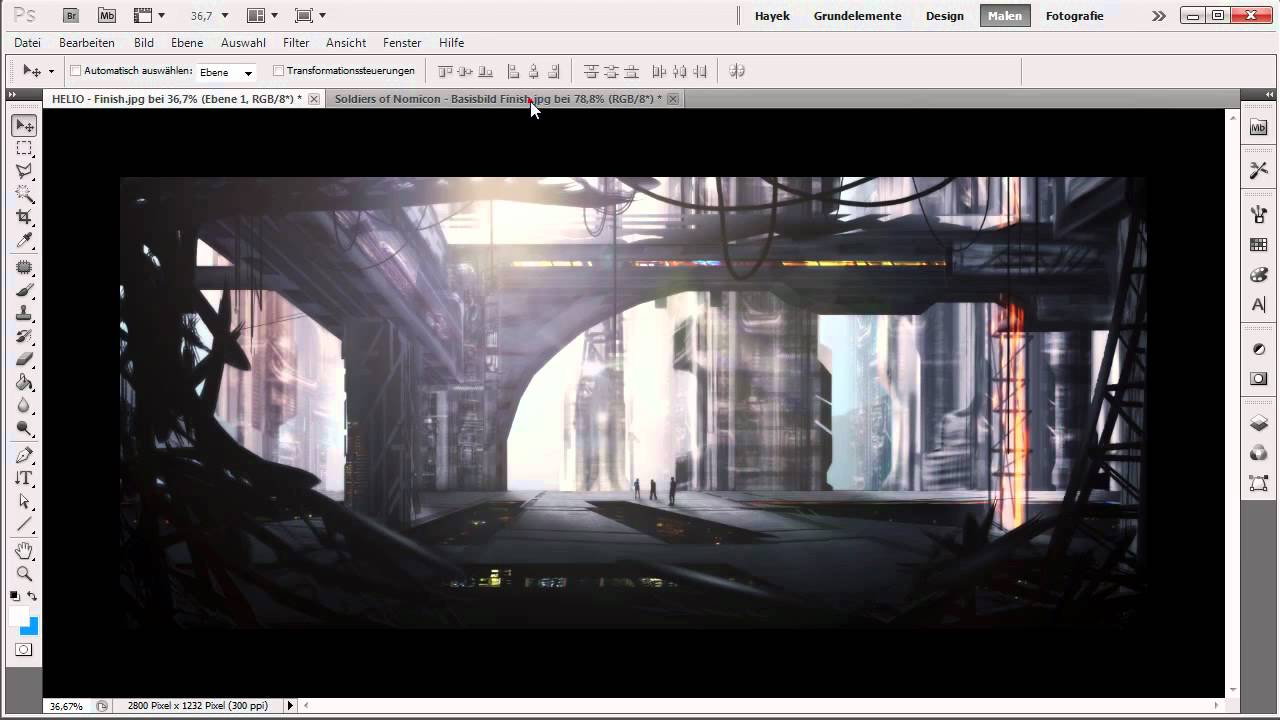Show the Channels panel
This screenshot has height=720, width=1280.
pos(1259,454)
